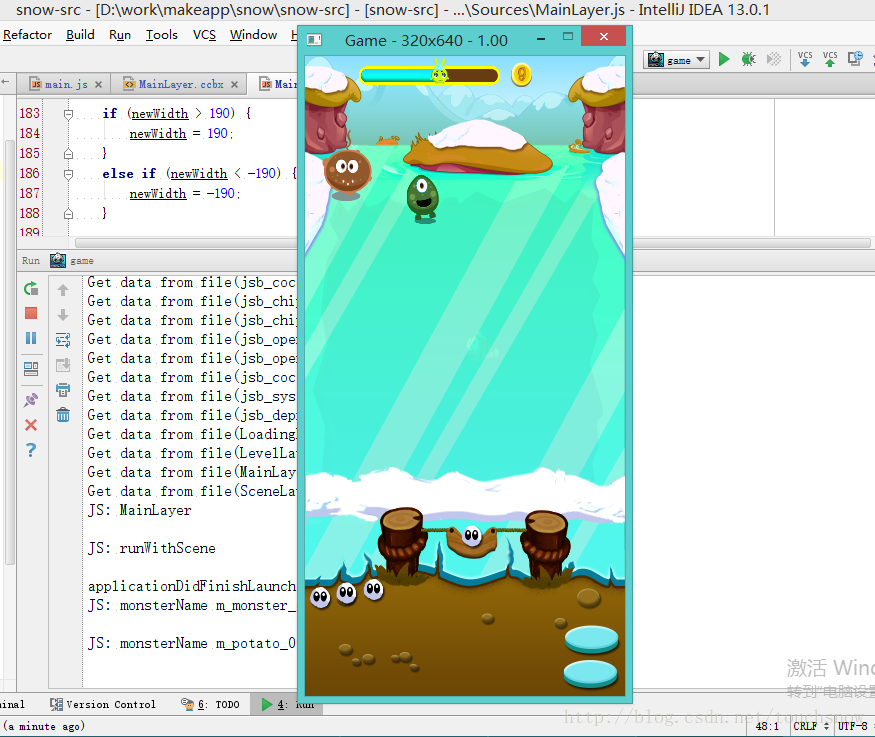875x737 pixels.
Task: Open the Tools menu
Action: 162,35
